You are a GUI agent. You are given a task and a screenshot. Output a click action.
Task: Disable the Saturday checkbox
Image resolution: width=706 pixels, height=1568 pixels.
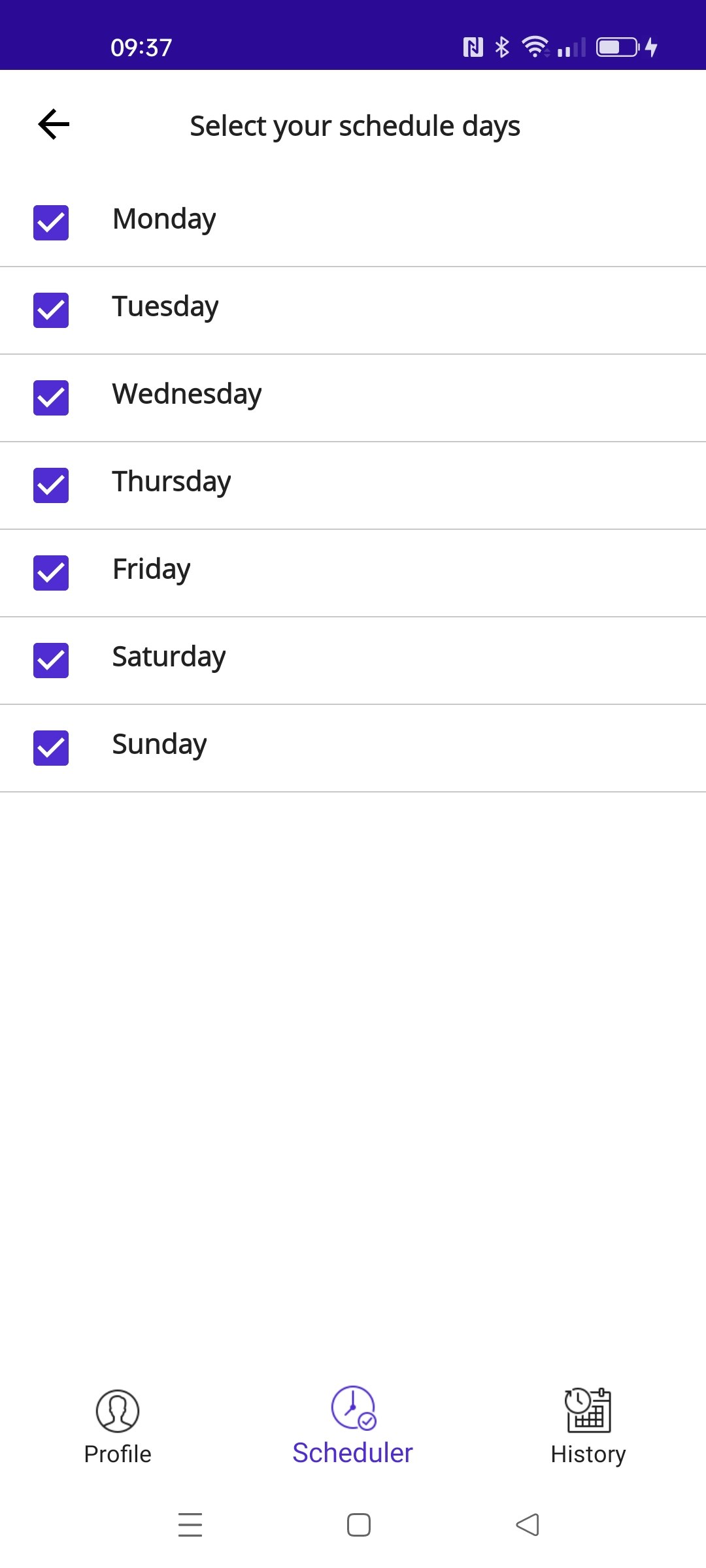51,661
